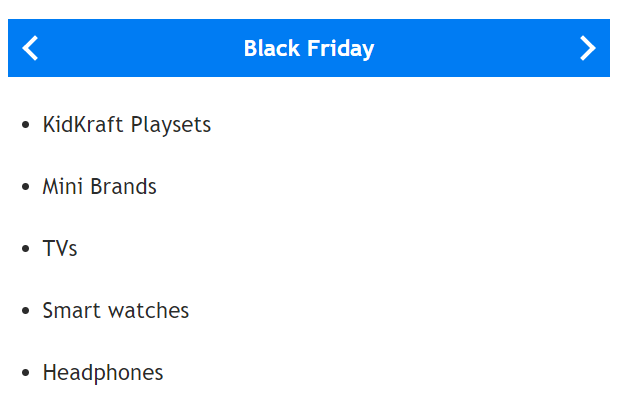This screenshot has width=621, height=413.
Task: Click the bullet before Headphones
Action: pyautogui.click(x=26, y=373)
